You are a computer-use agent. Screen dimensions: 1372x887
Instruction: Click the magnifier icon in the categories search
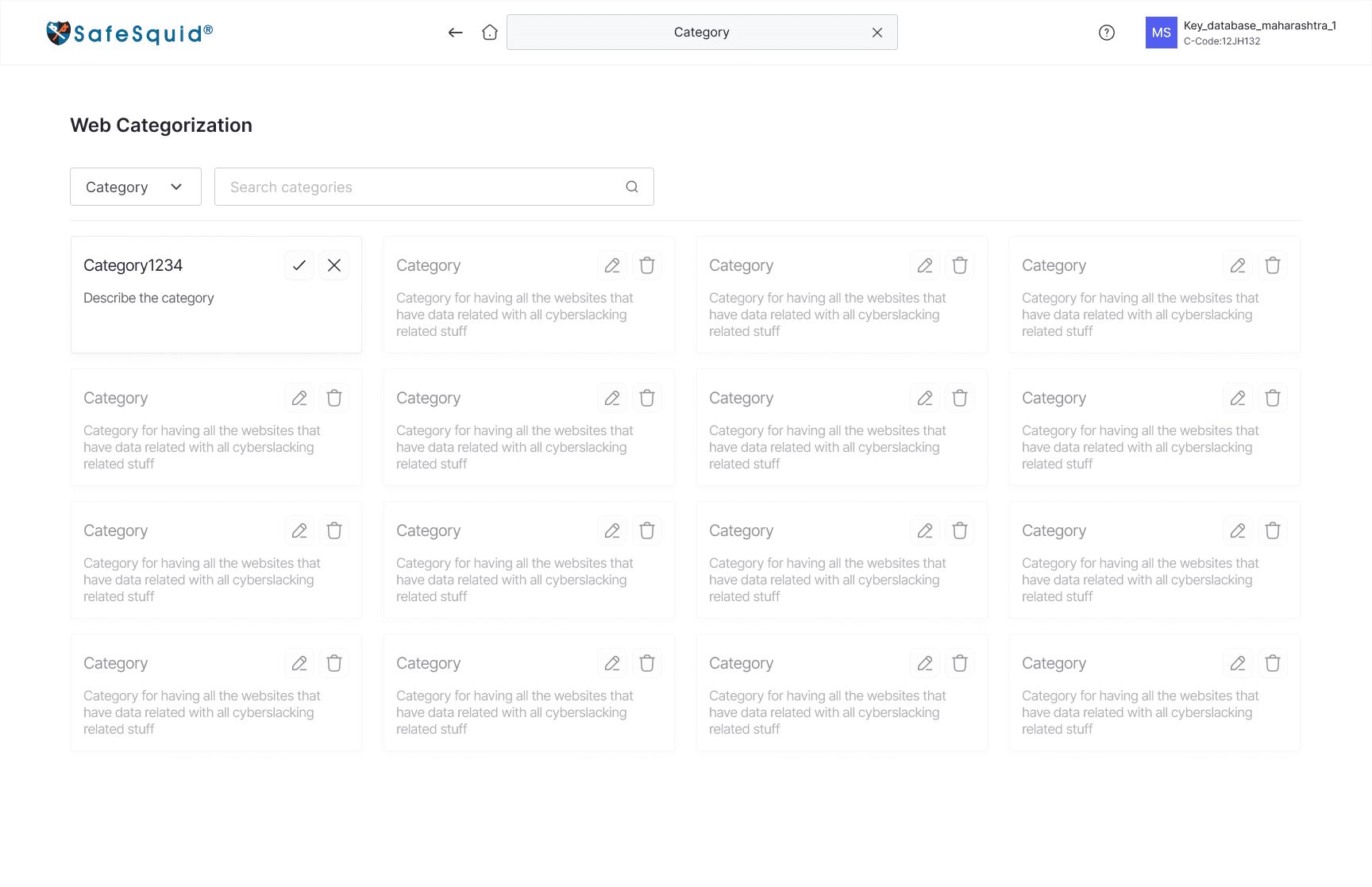pyautogui.click(x=632, y=187)
